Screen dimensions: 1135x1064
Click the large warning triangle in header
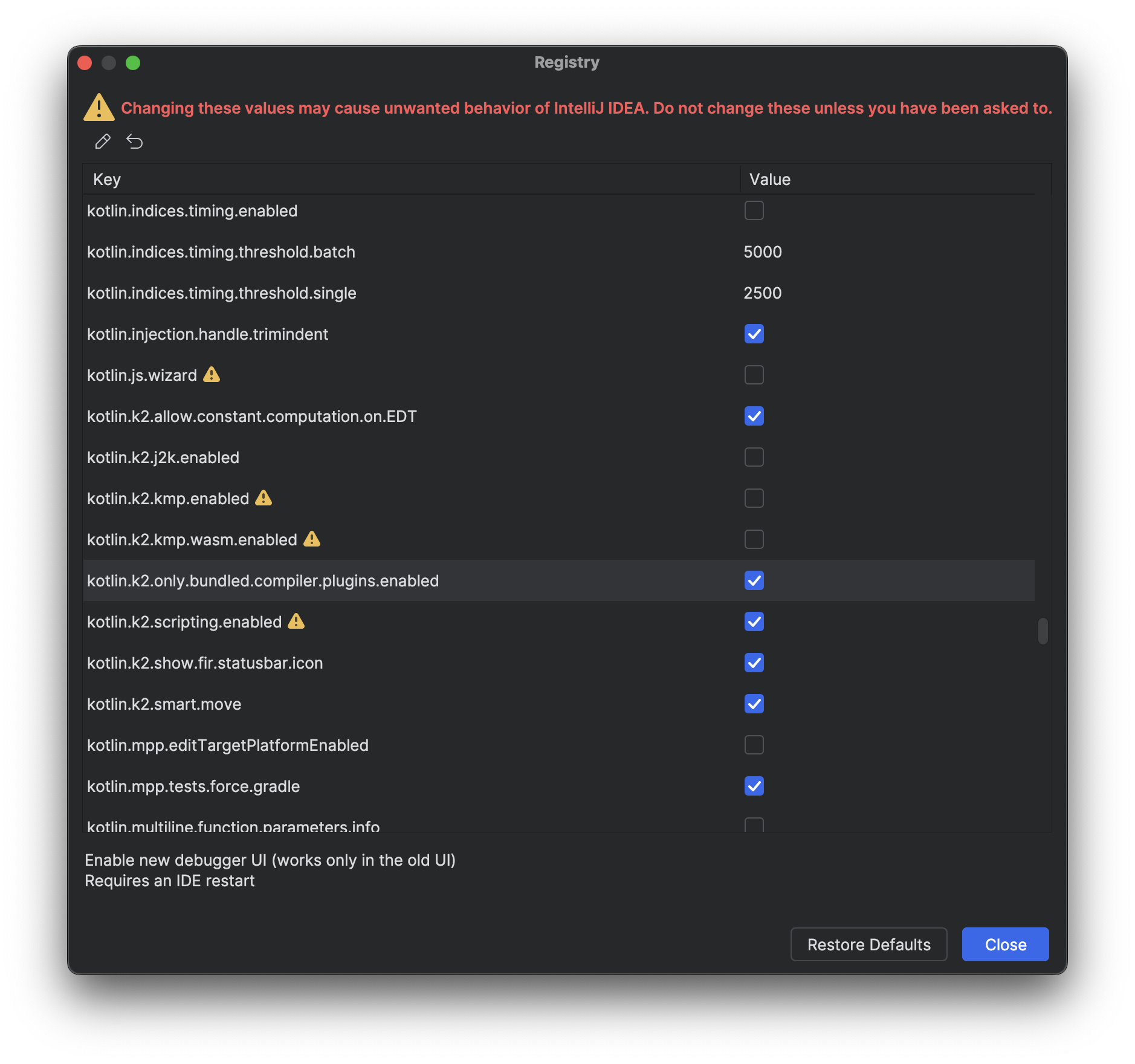click(99, 108)
